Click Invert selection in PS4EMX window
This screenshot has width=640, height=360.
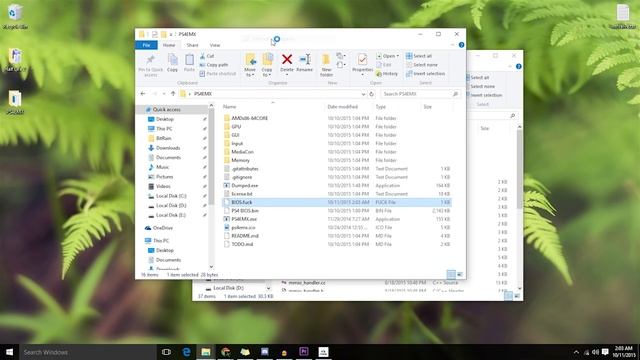[425, 74]
